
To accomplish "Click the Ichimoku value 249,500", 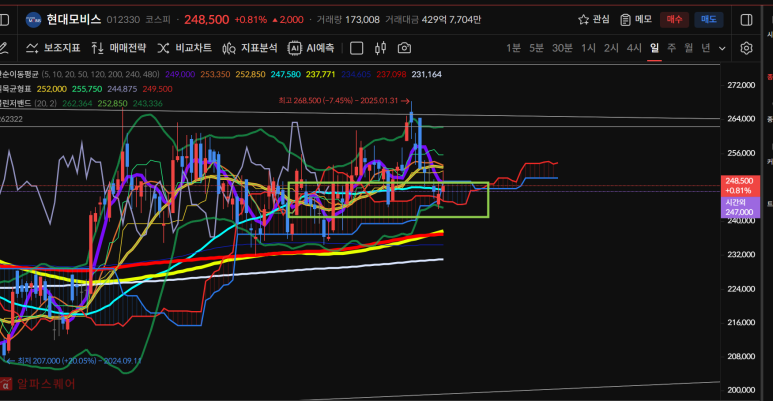I will pos(157,89).
